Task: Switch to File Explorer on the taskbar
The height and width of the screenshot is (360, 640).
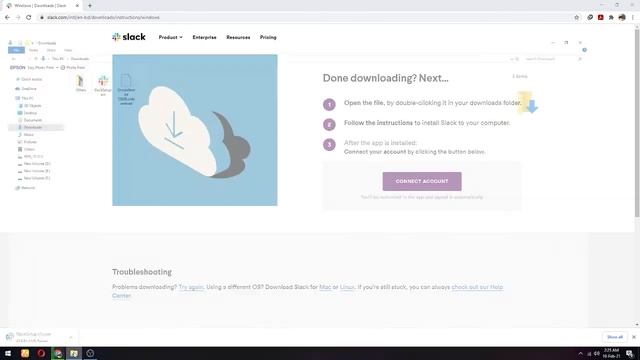Action: coord(74,353)
